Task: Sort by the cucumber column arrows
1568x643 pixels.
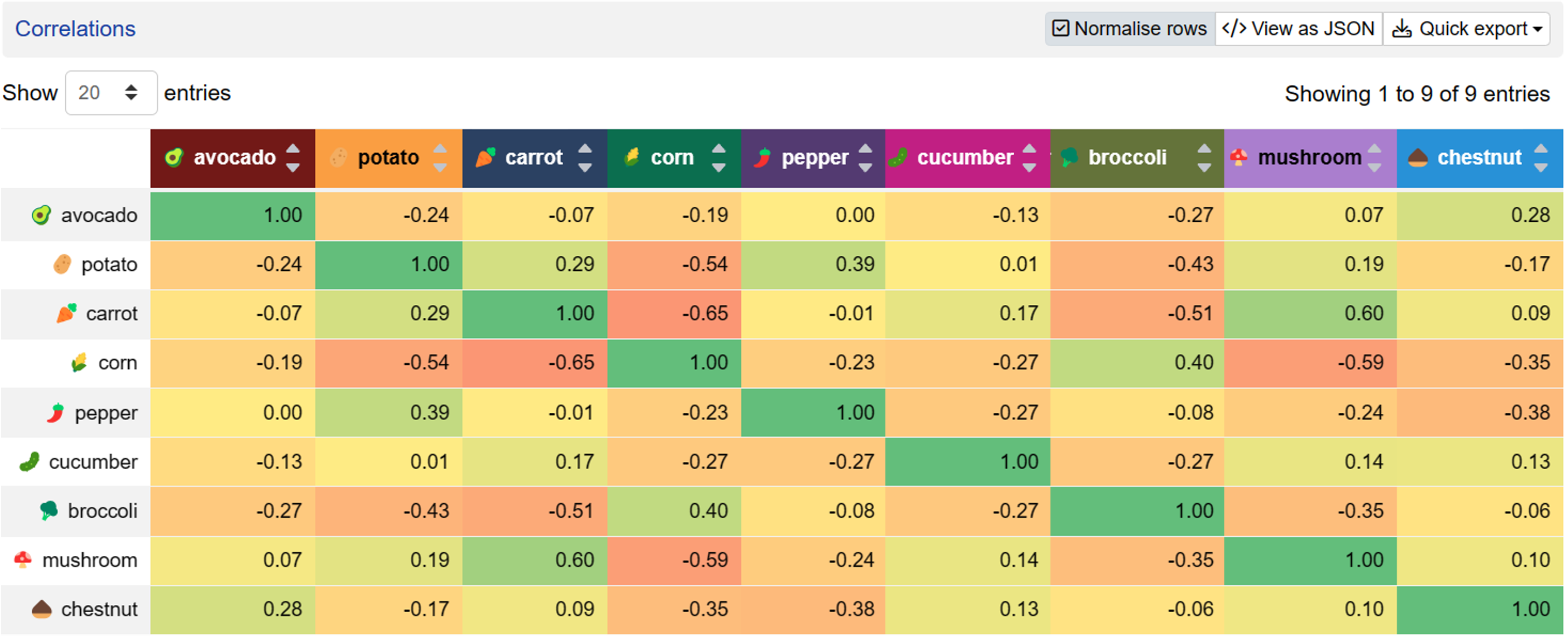Action: coord(1029,158)
